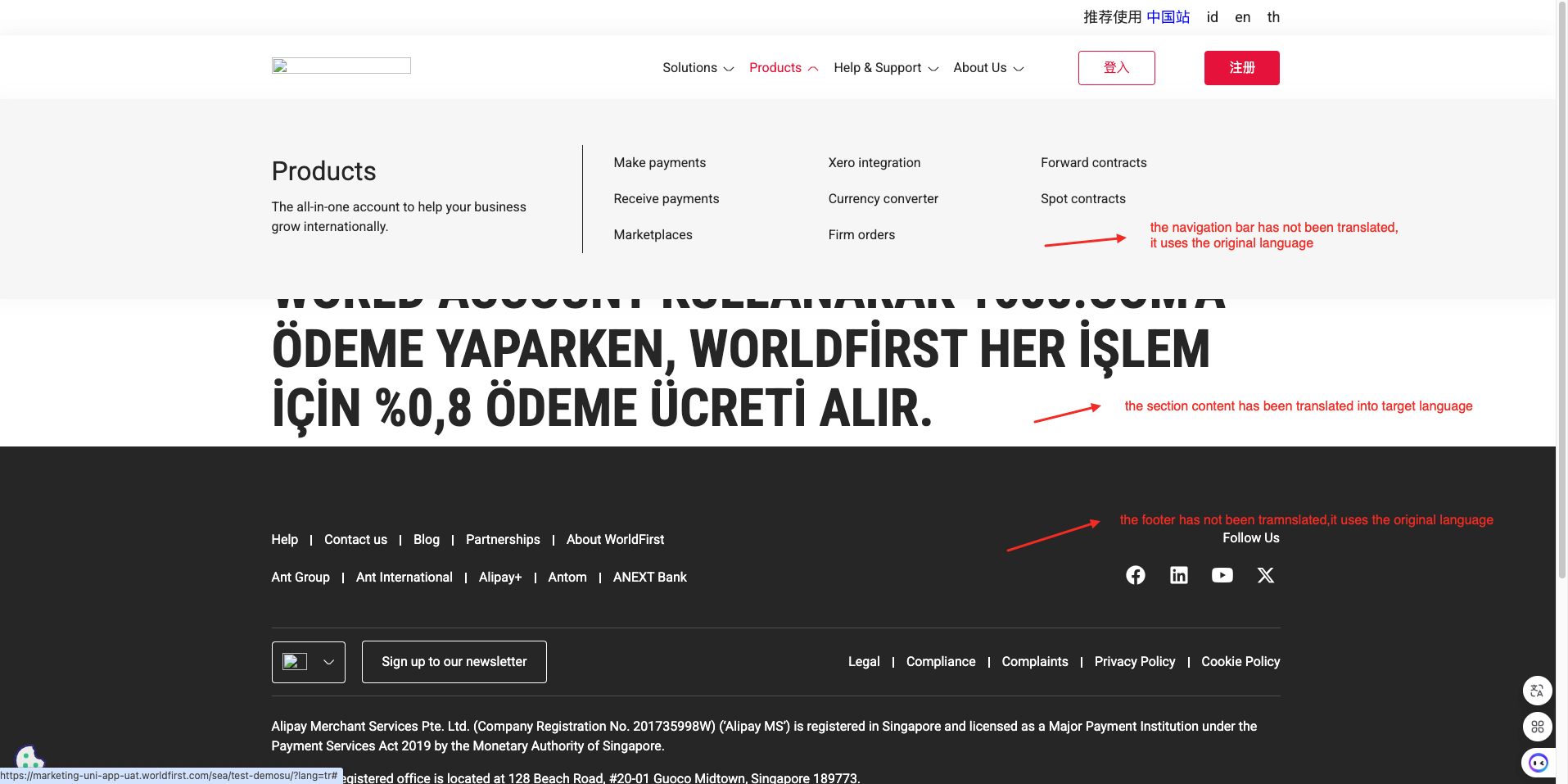
Task: Choose Forward contracts in Products menu
Action: click(x=1093, y=163)
